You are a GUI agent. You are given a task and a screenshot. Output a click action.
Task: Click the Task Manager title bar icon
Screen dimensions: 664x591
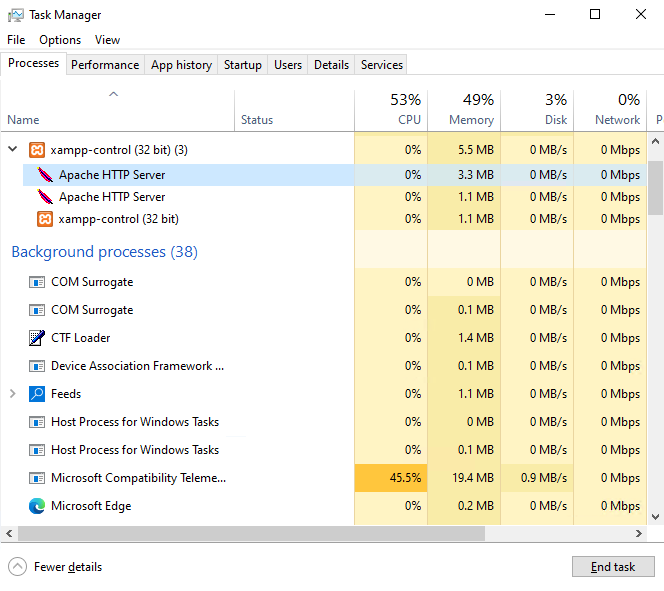[16, 15]
